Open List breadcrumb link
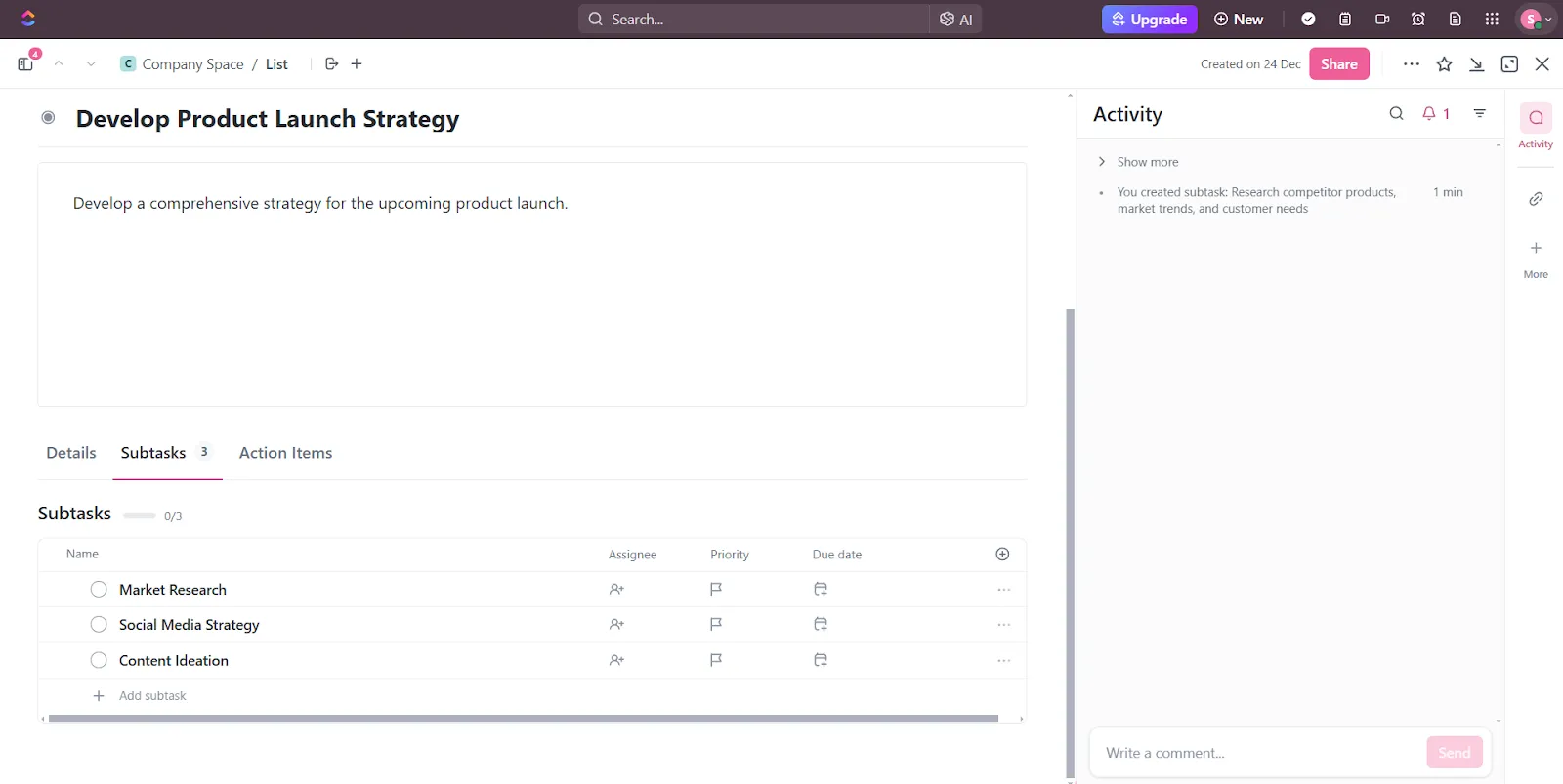Viewport: 1563px width, 784px height. (276, 64)
